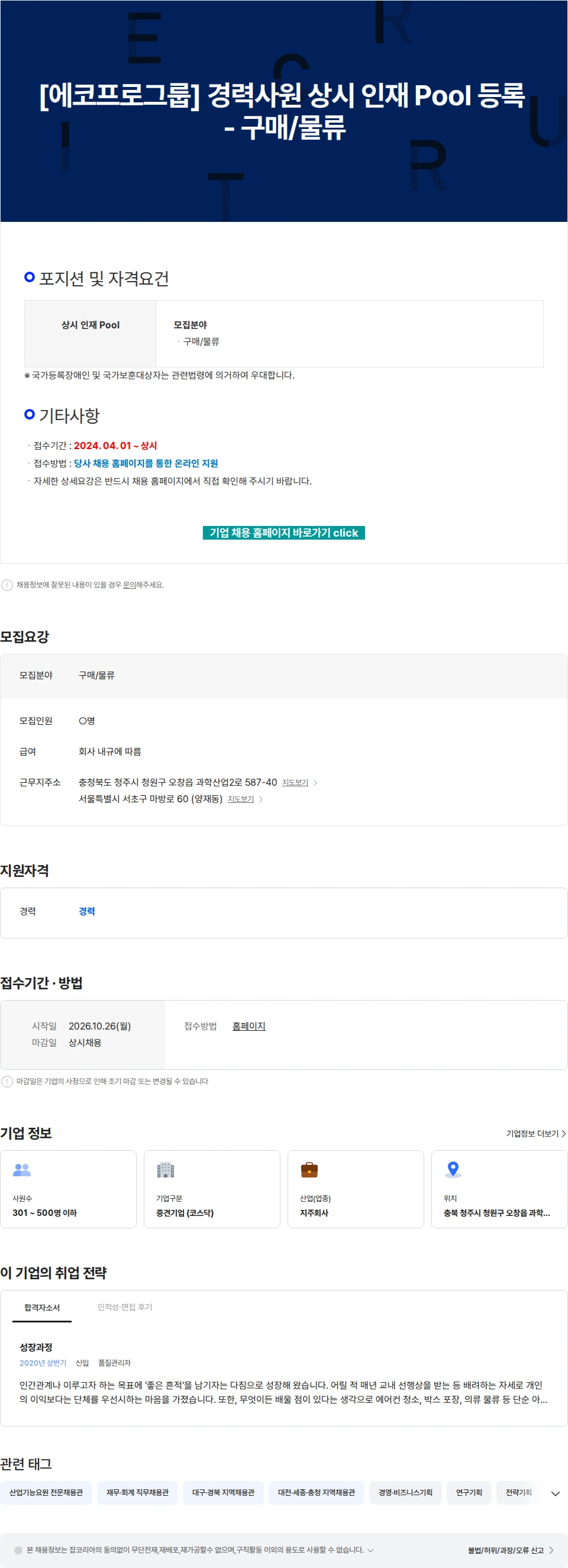Click 당사 채용 홈페이지를 통한 온라인 지원 text
This screenshot has height=1568, width=568.
(146, 463)
